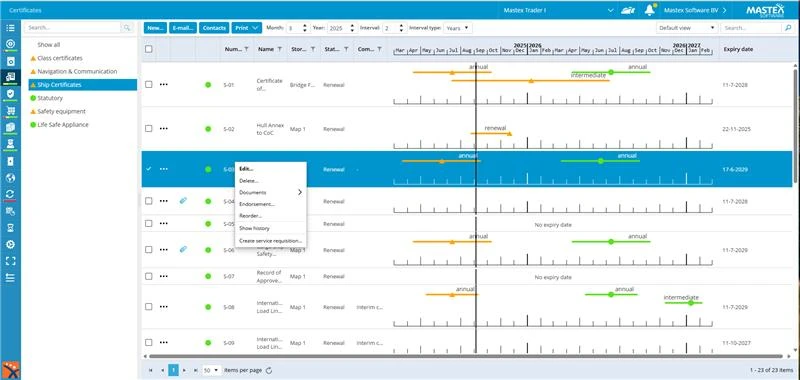
Task: Click the Year stepper arrows
Action: [x=352, y=28]
